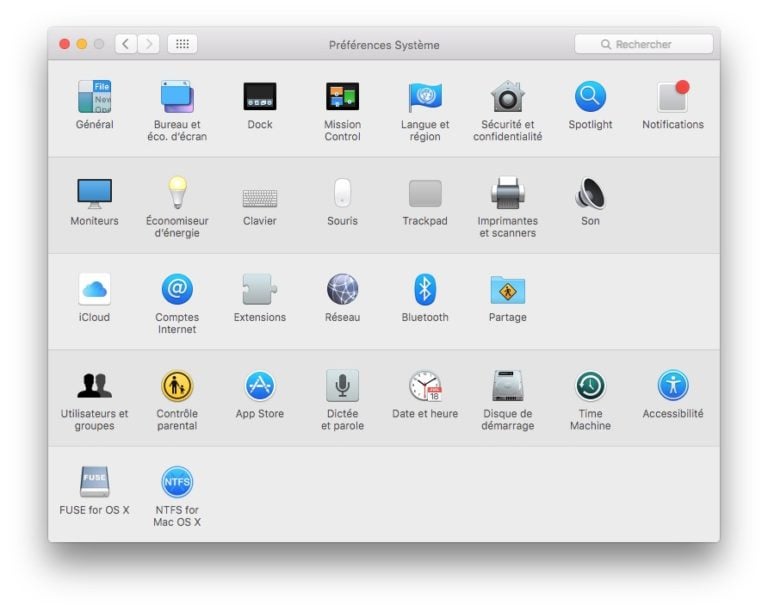Screen dimensions: 768x611
Task: Open Bluetooth preferences icon
Action: 425,289
